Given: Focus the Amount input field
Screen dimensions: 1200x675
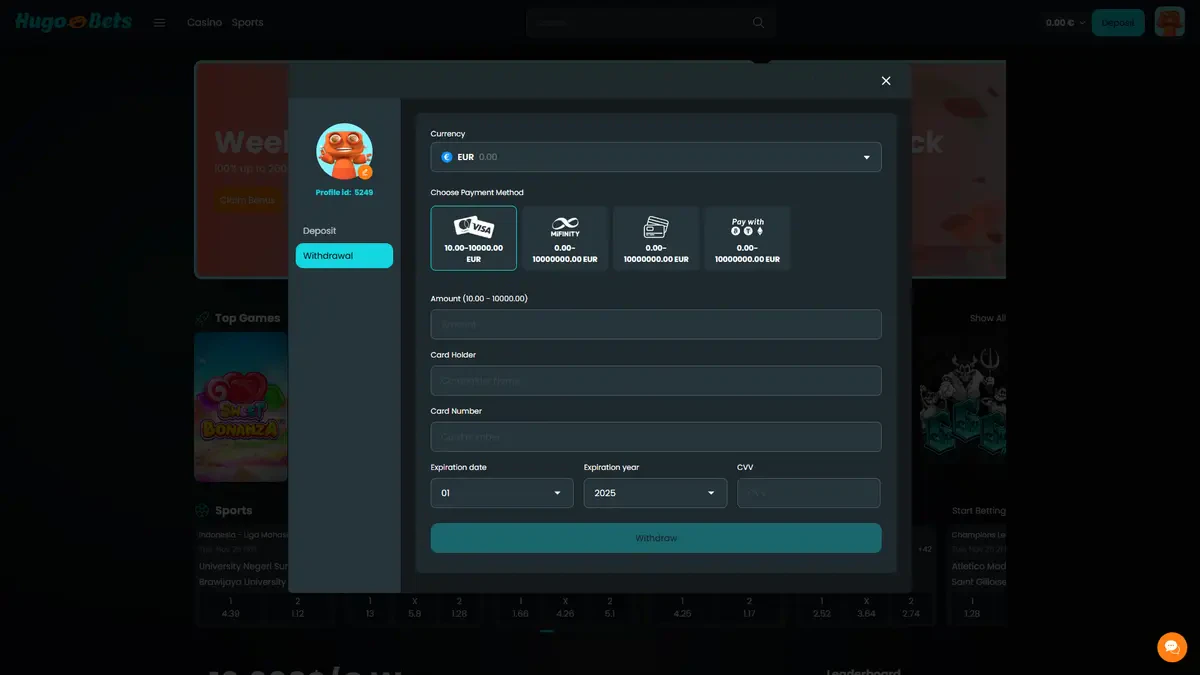Looking at the screenshot, I should click(x=656, y=324).
